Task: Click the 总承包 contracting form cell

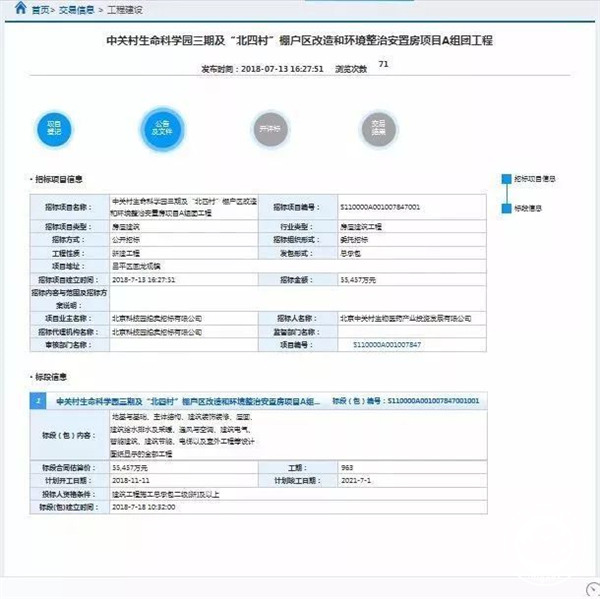Action: pos(412,253)
